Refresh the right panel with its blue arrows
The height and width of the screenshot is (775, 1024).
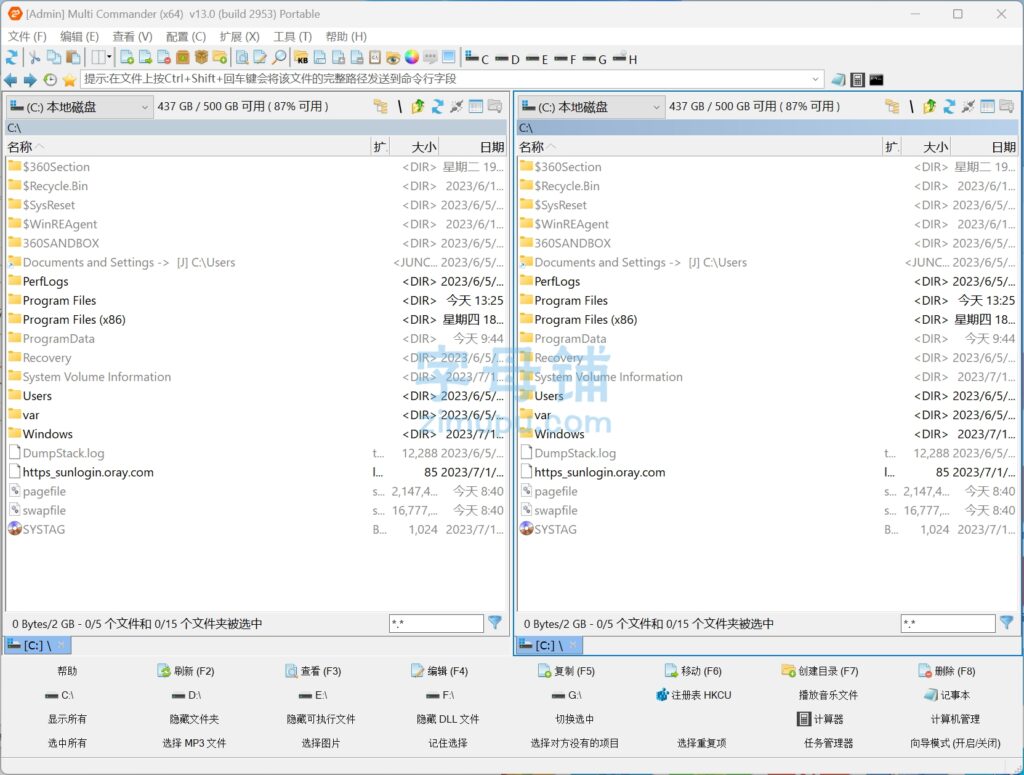point(949,106)
